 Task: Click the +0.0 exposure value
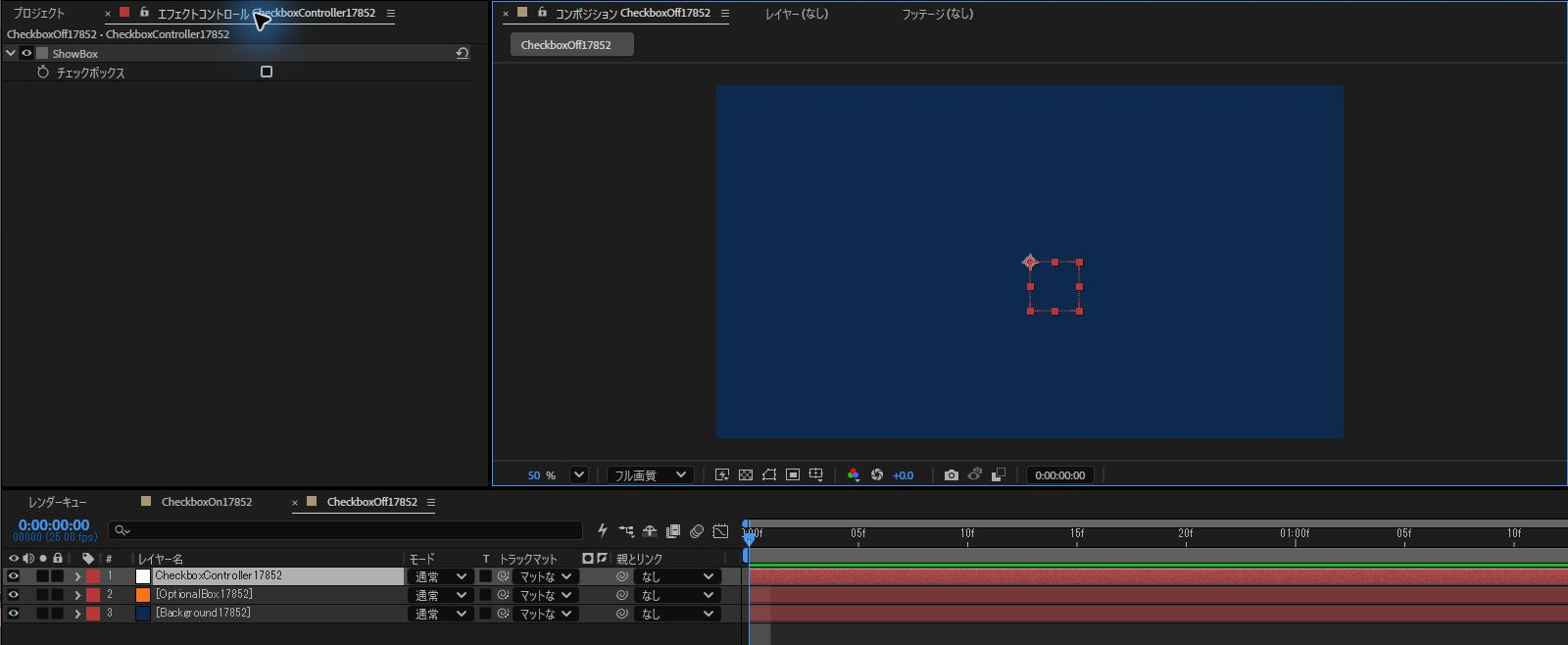(x=903, y=475)
